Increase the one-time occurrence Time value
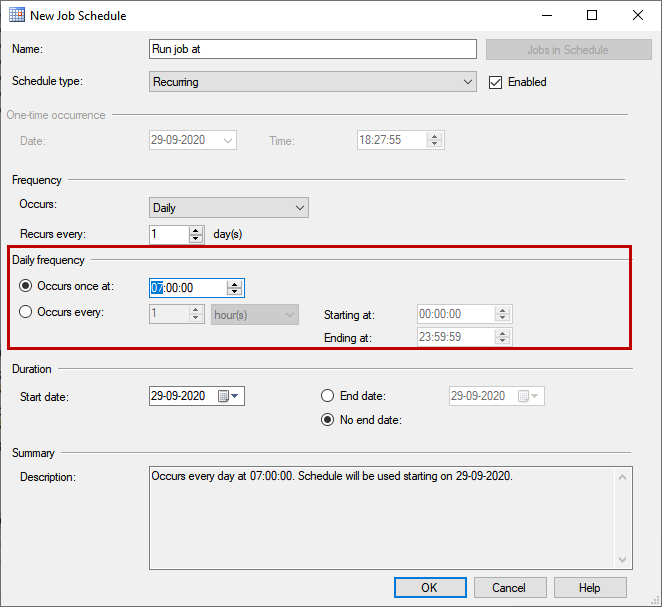Image resolution: width=662 pixels, height=607 pixels. click(434, 136)
